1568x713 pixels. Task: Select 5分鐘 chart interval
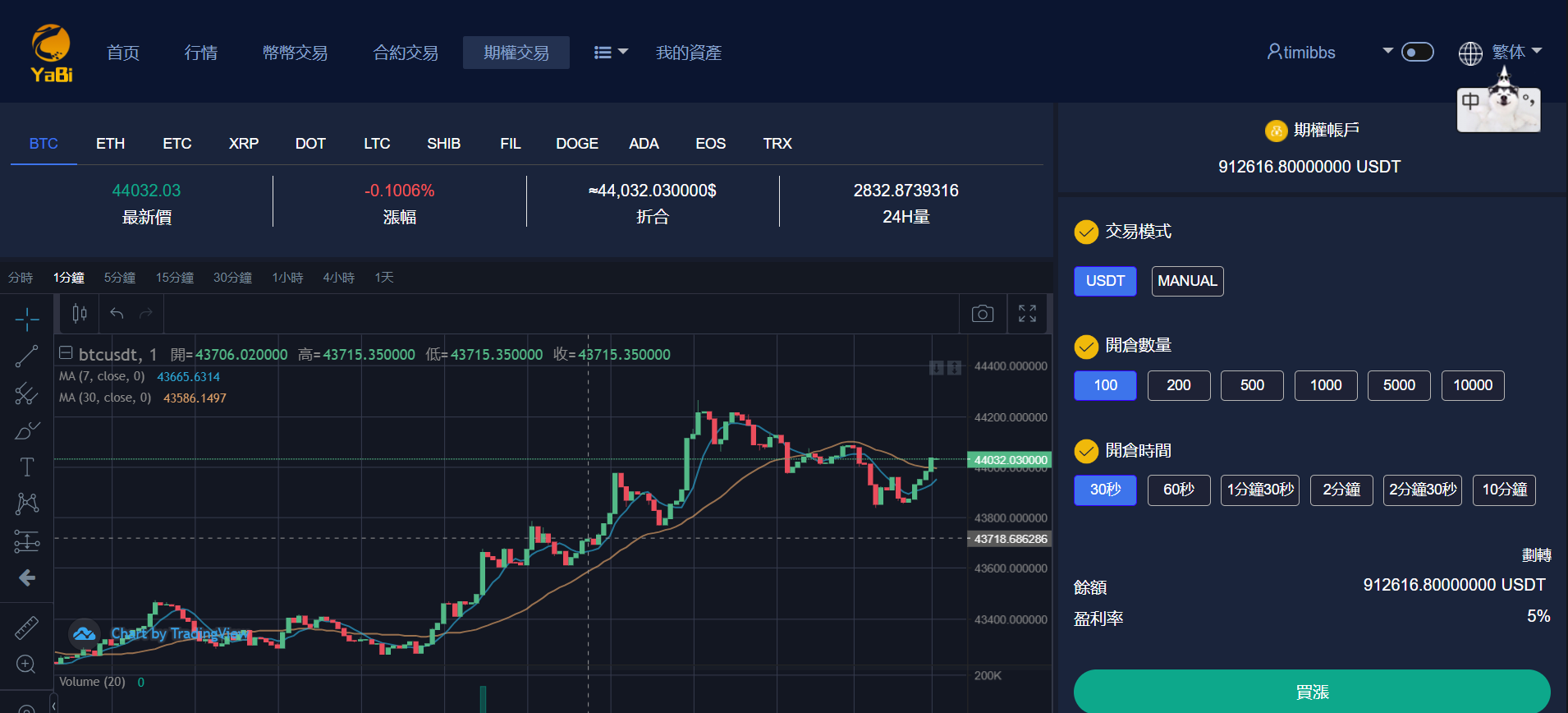point(120,278)
